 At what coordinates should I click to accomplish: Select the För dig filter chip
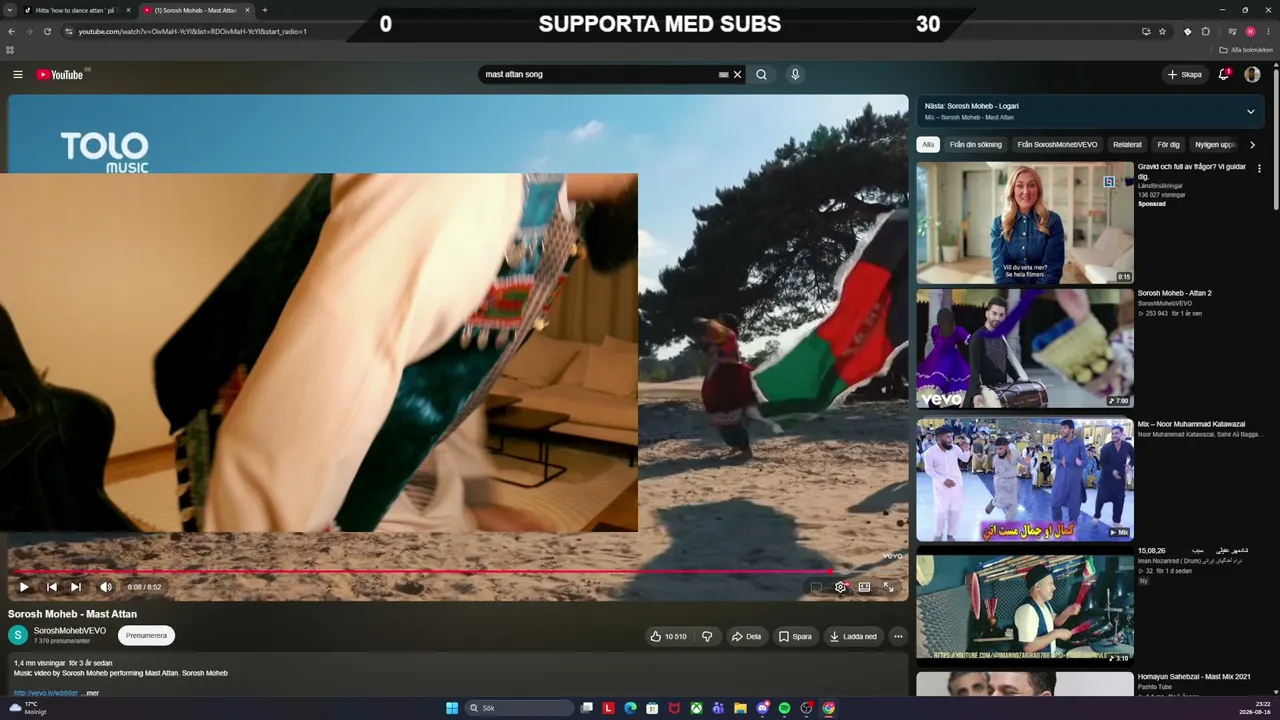(x=1168, y=145)
